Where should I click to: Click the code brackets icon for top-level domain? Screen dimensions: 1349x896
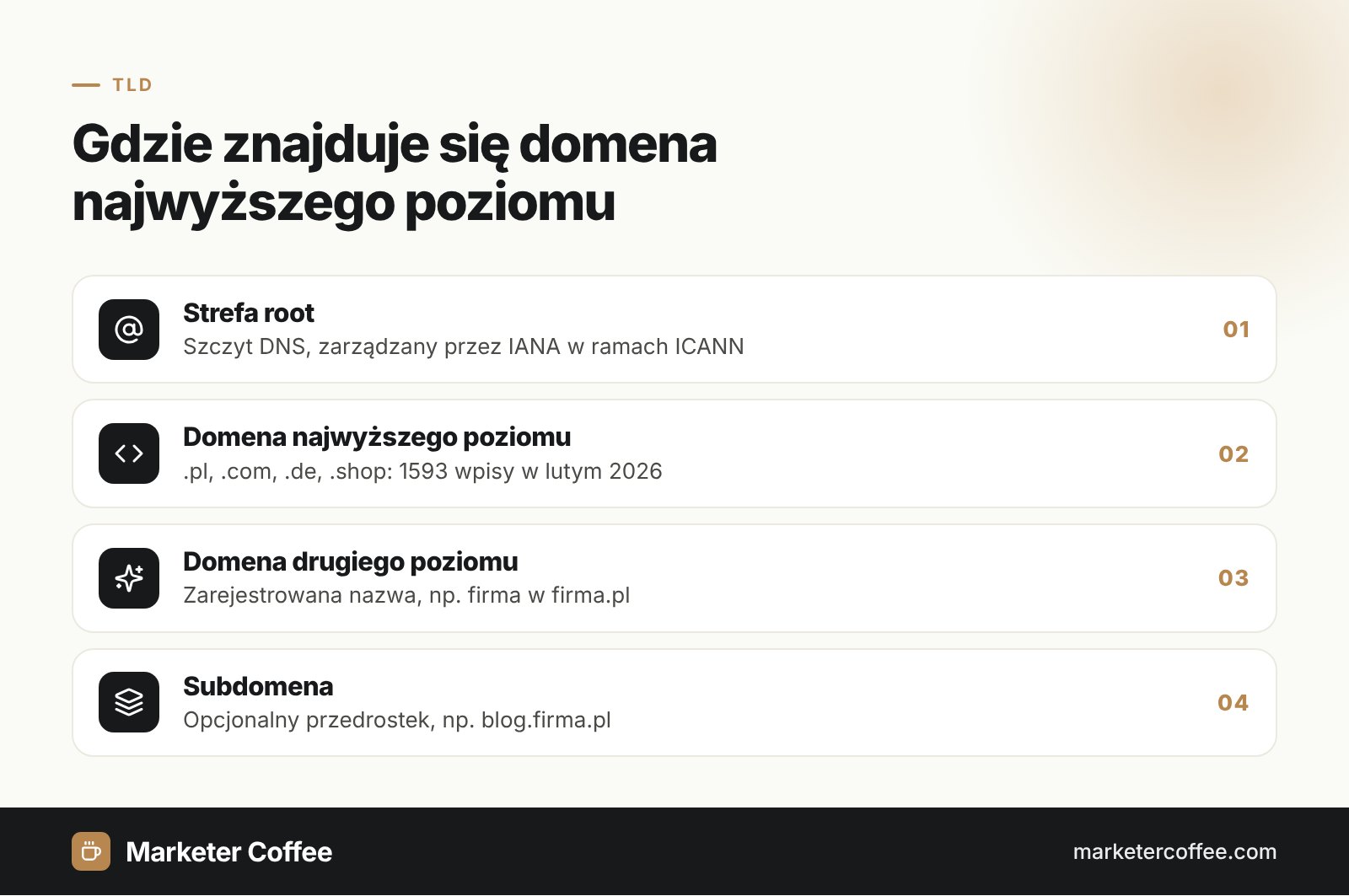[x=129, y=453]
